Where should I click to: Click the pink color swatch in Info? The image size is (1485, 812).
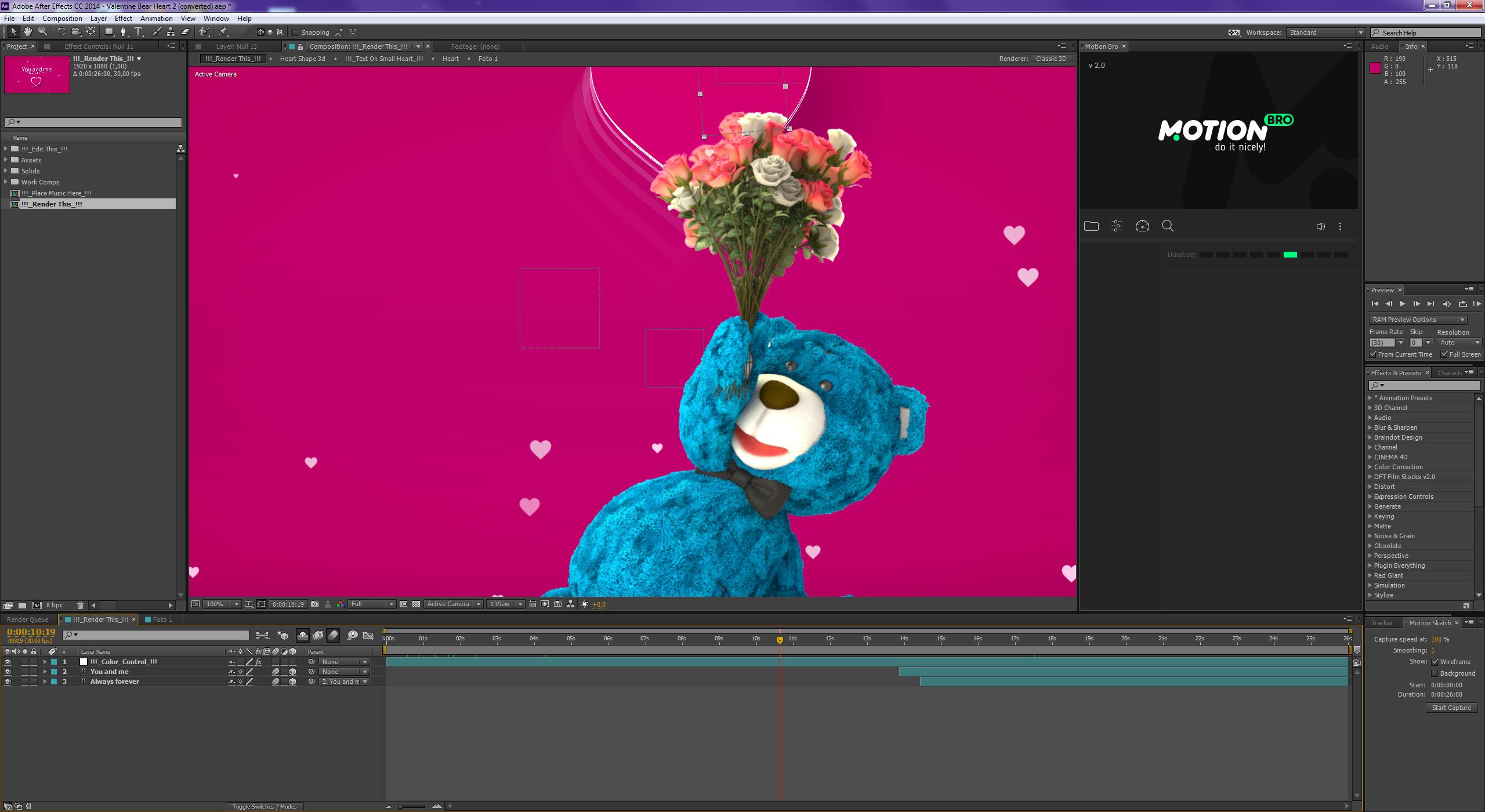click(x=1375, y=68)
